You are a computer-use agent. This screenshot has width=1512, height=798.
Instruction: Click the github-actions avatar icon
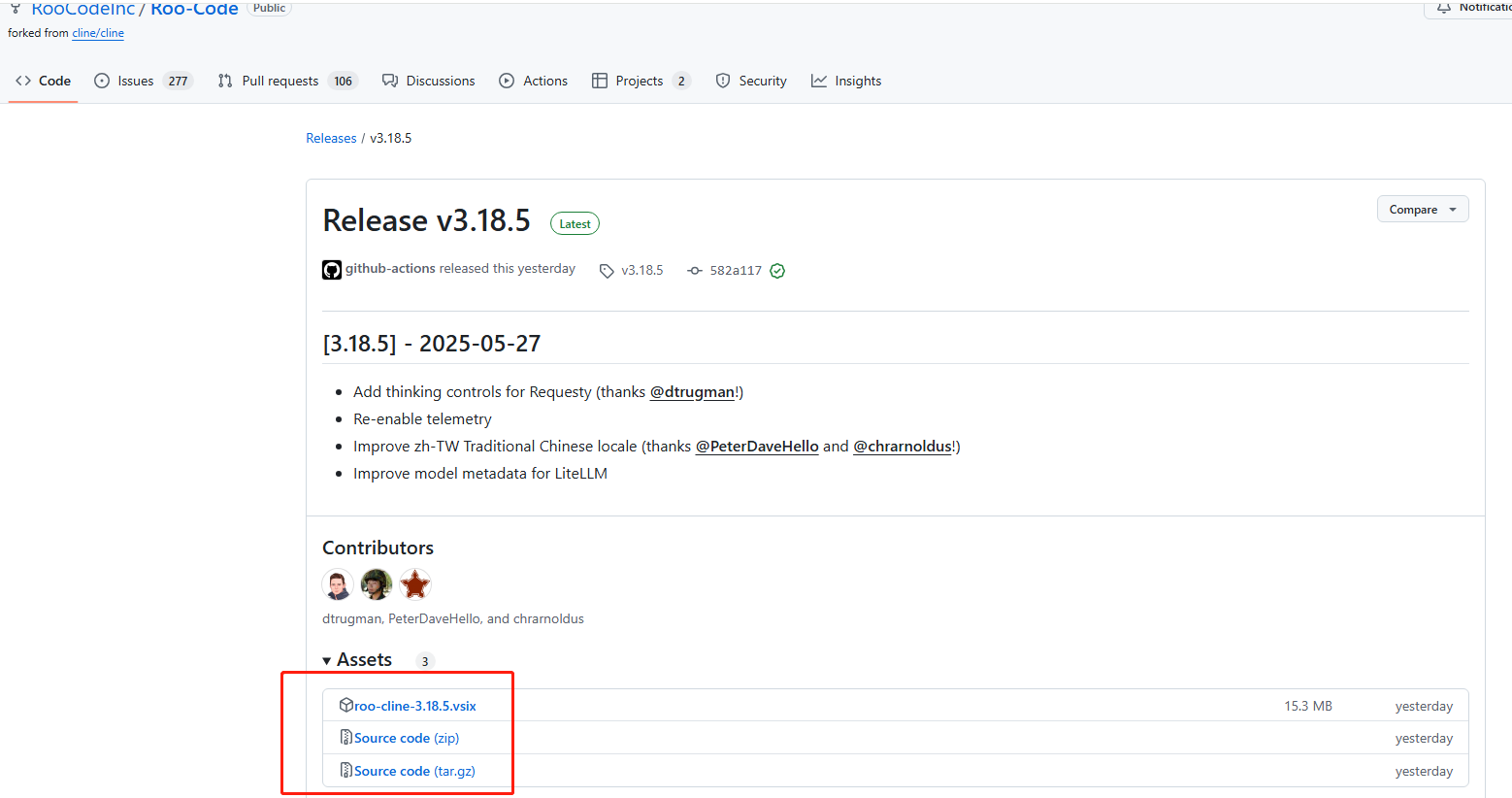click(x=332, y=270)
